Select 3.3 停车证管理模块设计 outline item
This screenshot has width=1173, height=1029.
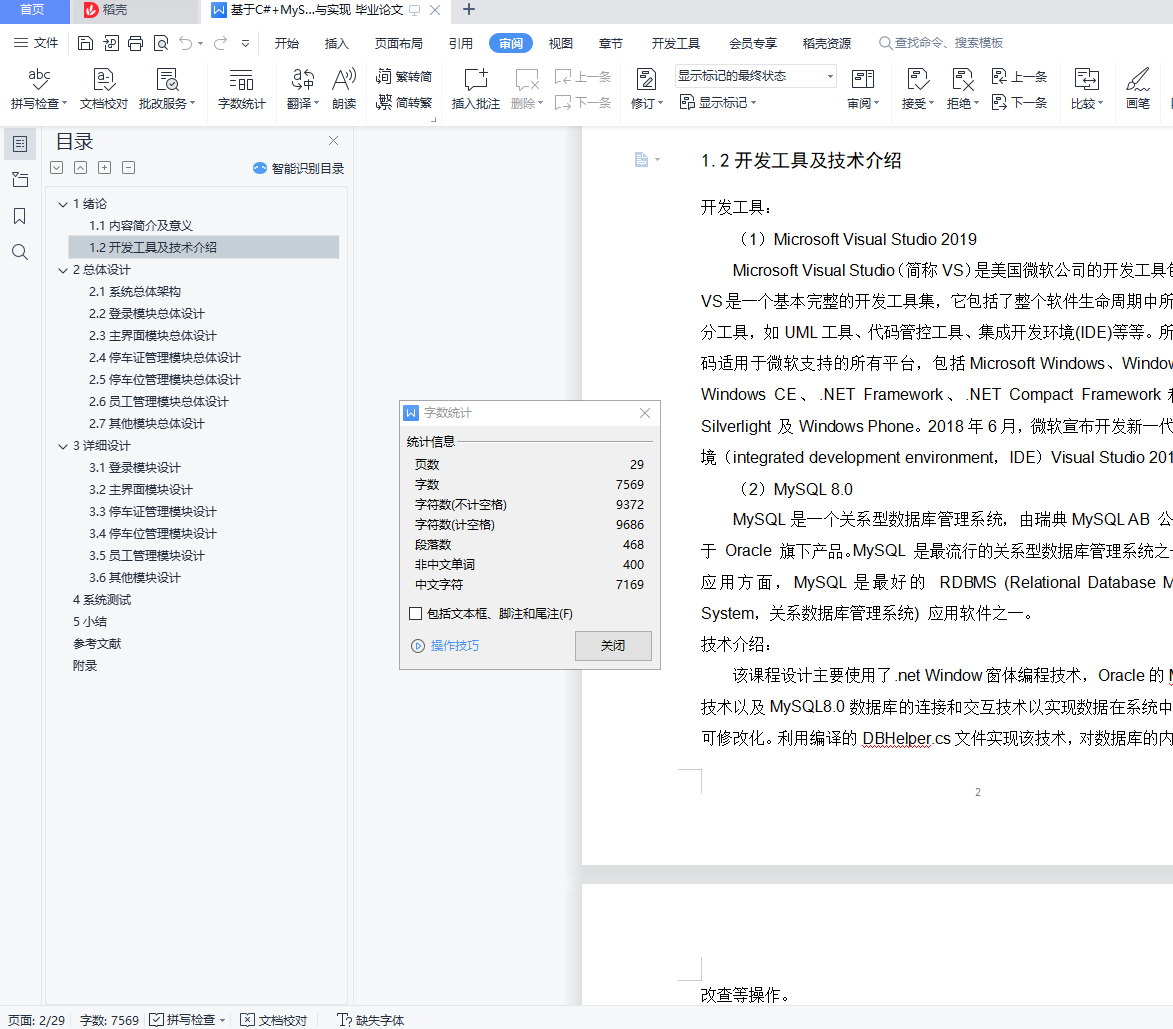tap(153, 512)
